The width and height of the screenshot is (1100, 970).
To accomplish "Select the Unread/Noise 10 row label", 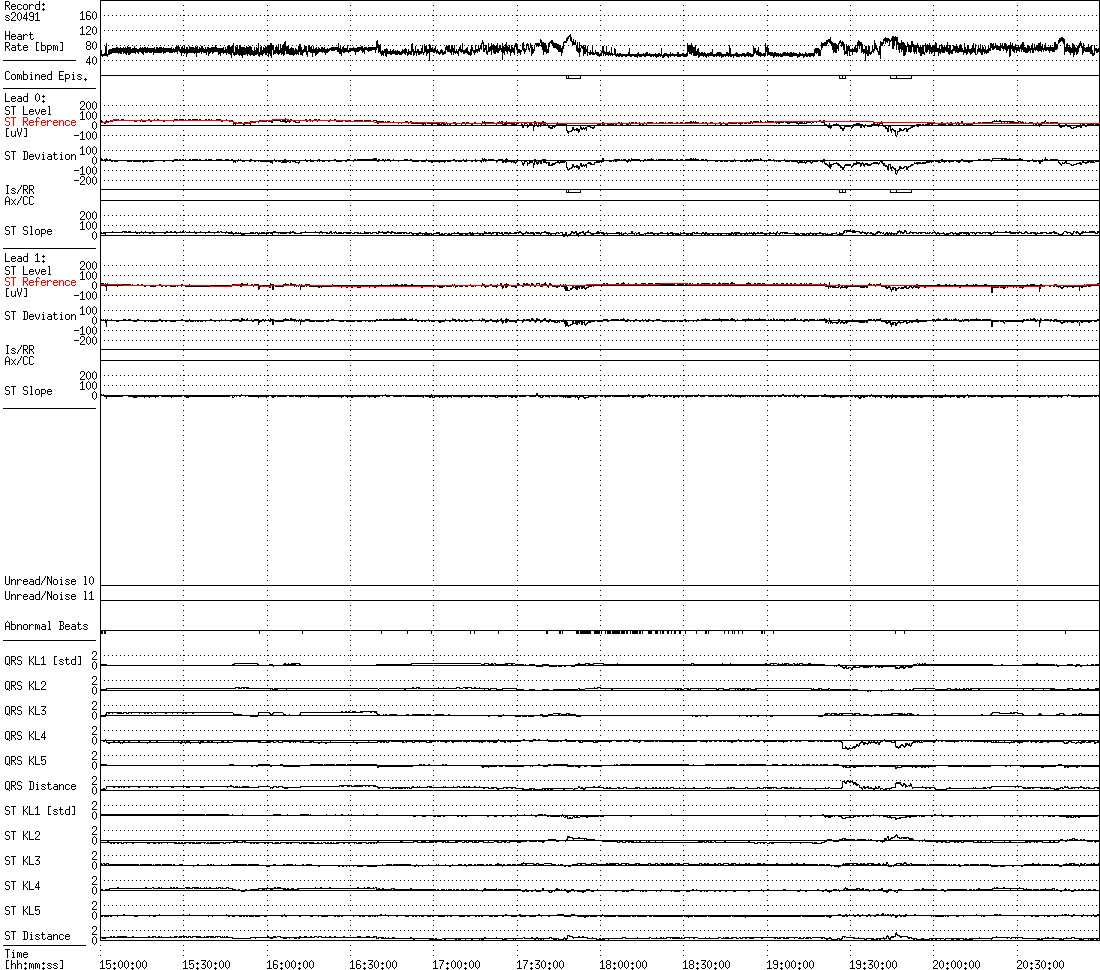I will pos(49,581).
